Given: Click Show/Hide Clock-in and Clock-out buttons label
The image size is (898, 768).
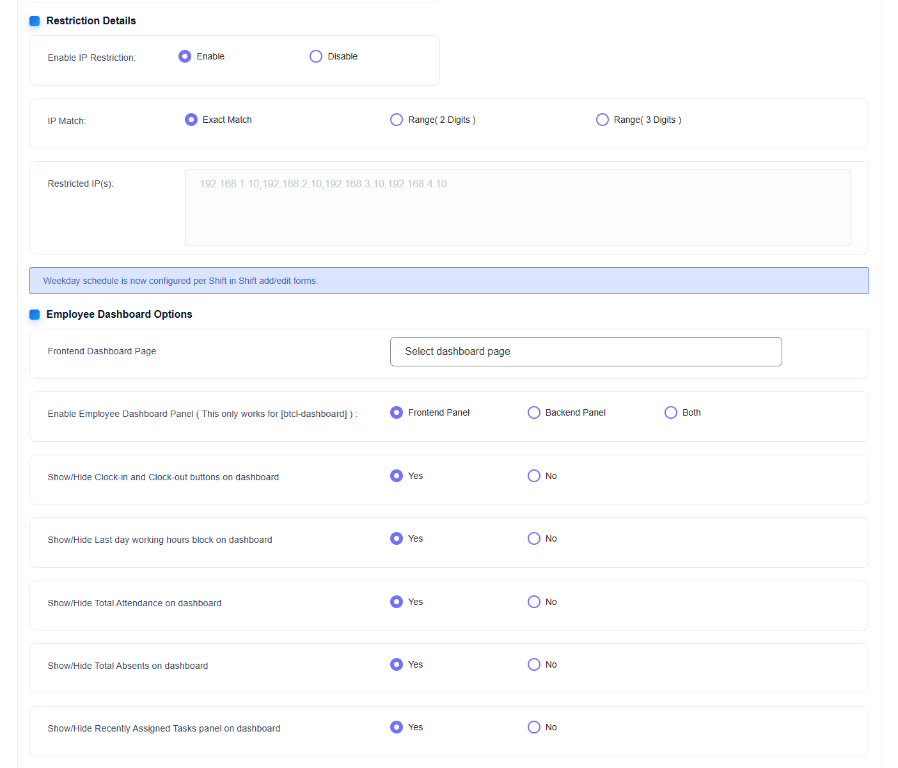Looking at the screenshot, I should click(x=163, y=477).
